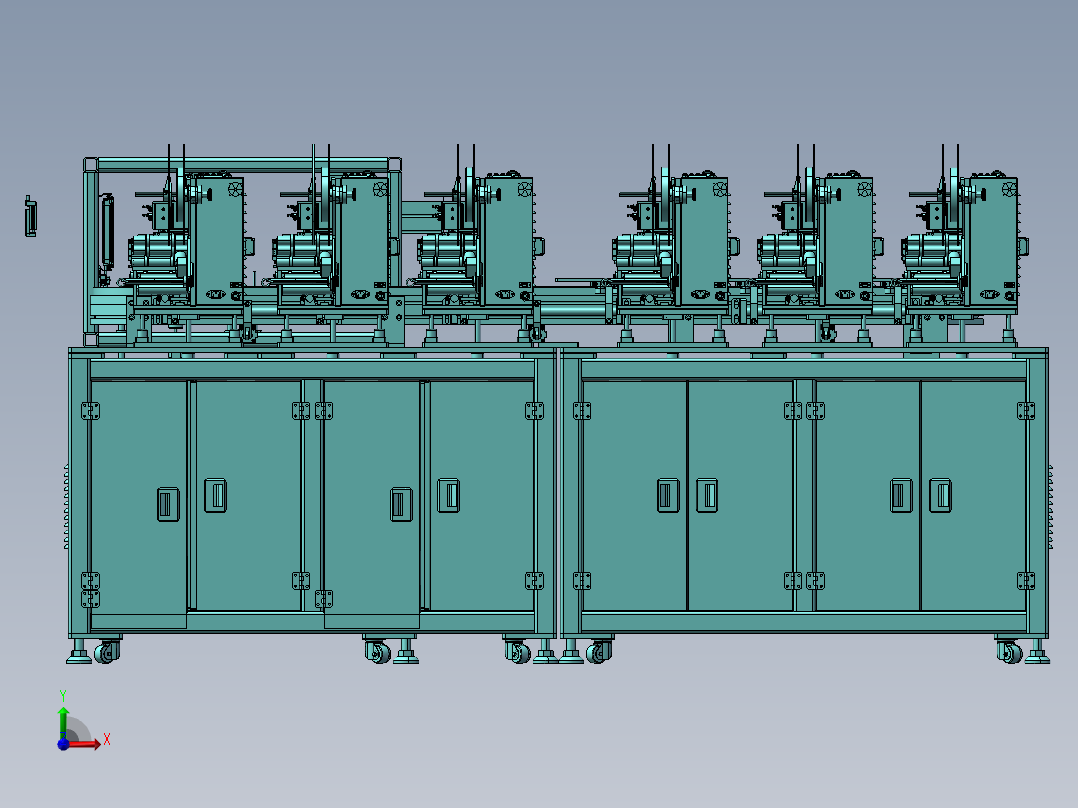Select the rightmost leveling foot at the cabinet base
Image resolution: width=1078 pixels, height=808 pixels.
(1036, 656)
